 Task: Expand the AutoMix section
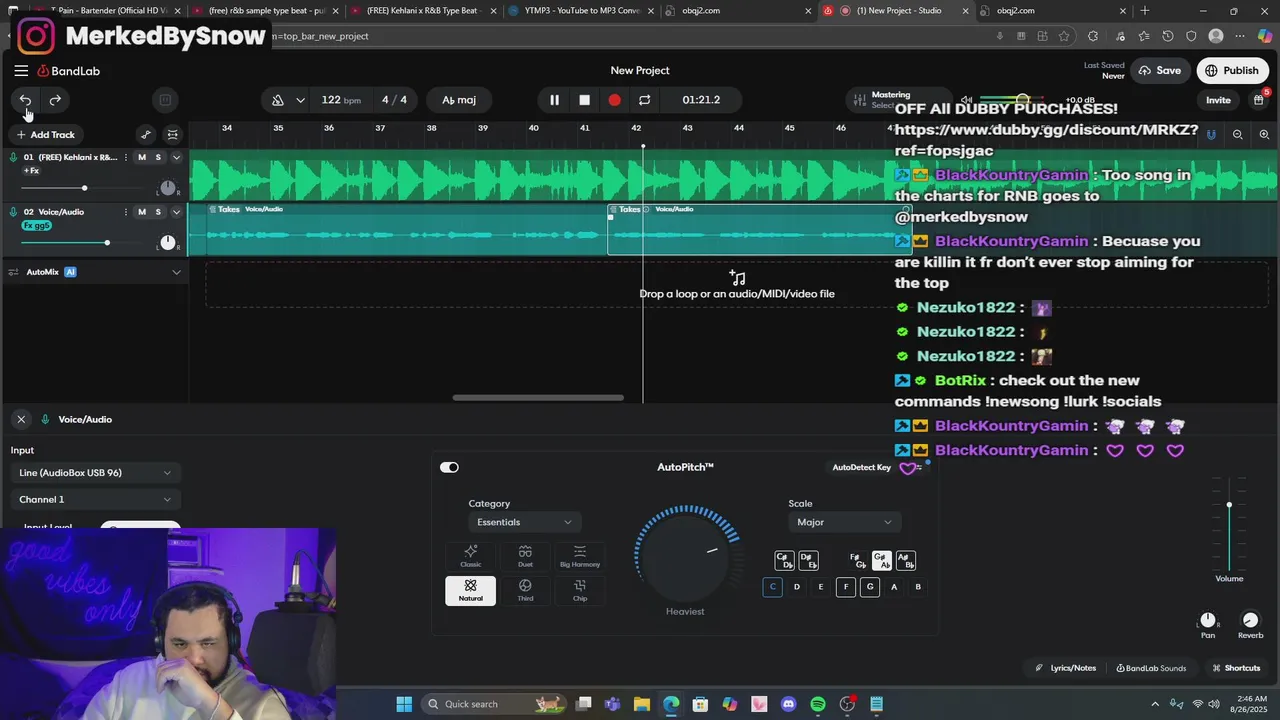pos(177,272)
